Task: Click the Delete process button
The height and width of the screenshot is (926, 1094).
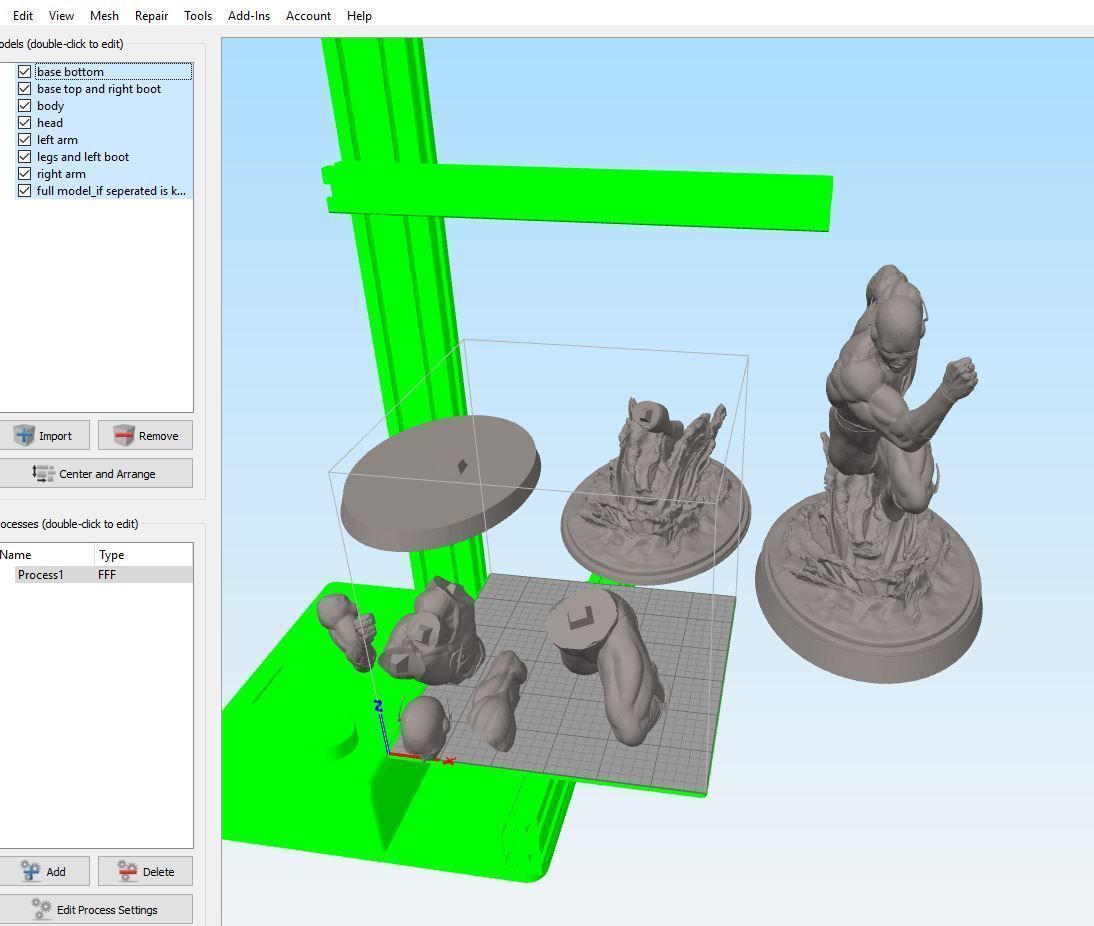Action: coord(145,871)
